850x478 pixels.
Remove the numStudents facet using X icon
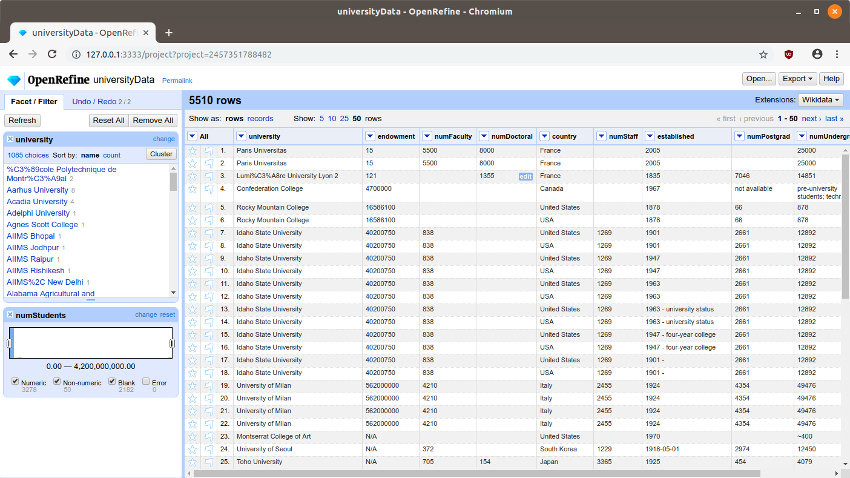point(10,315)
